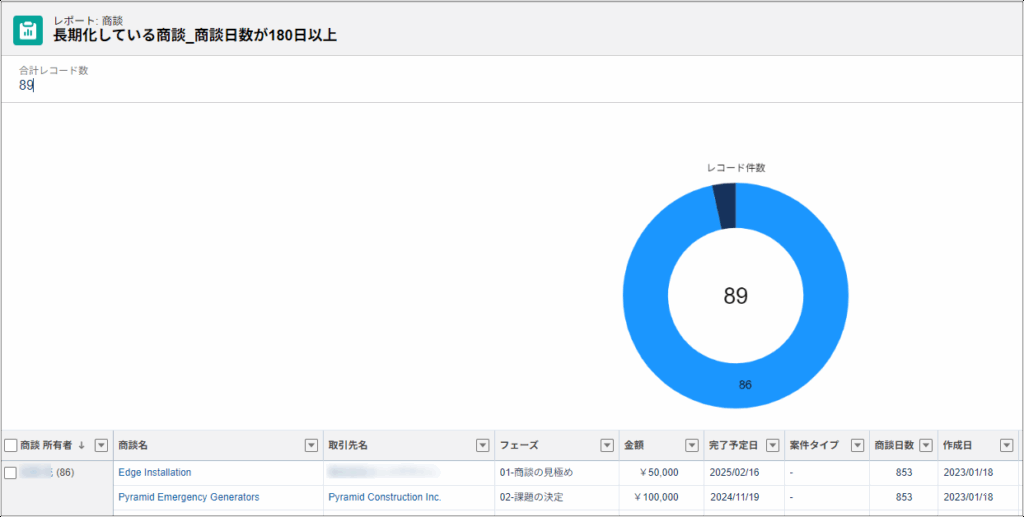Open the 金額 column dropdown arrow
This screenshot has width=1024, height=517.
click(691, 446)
